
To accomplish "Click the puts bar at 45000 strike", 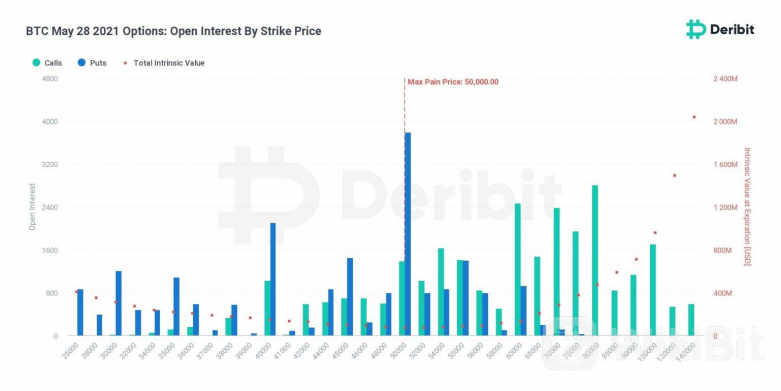I will click(350, 297).
